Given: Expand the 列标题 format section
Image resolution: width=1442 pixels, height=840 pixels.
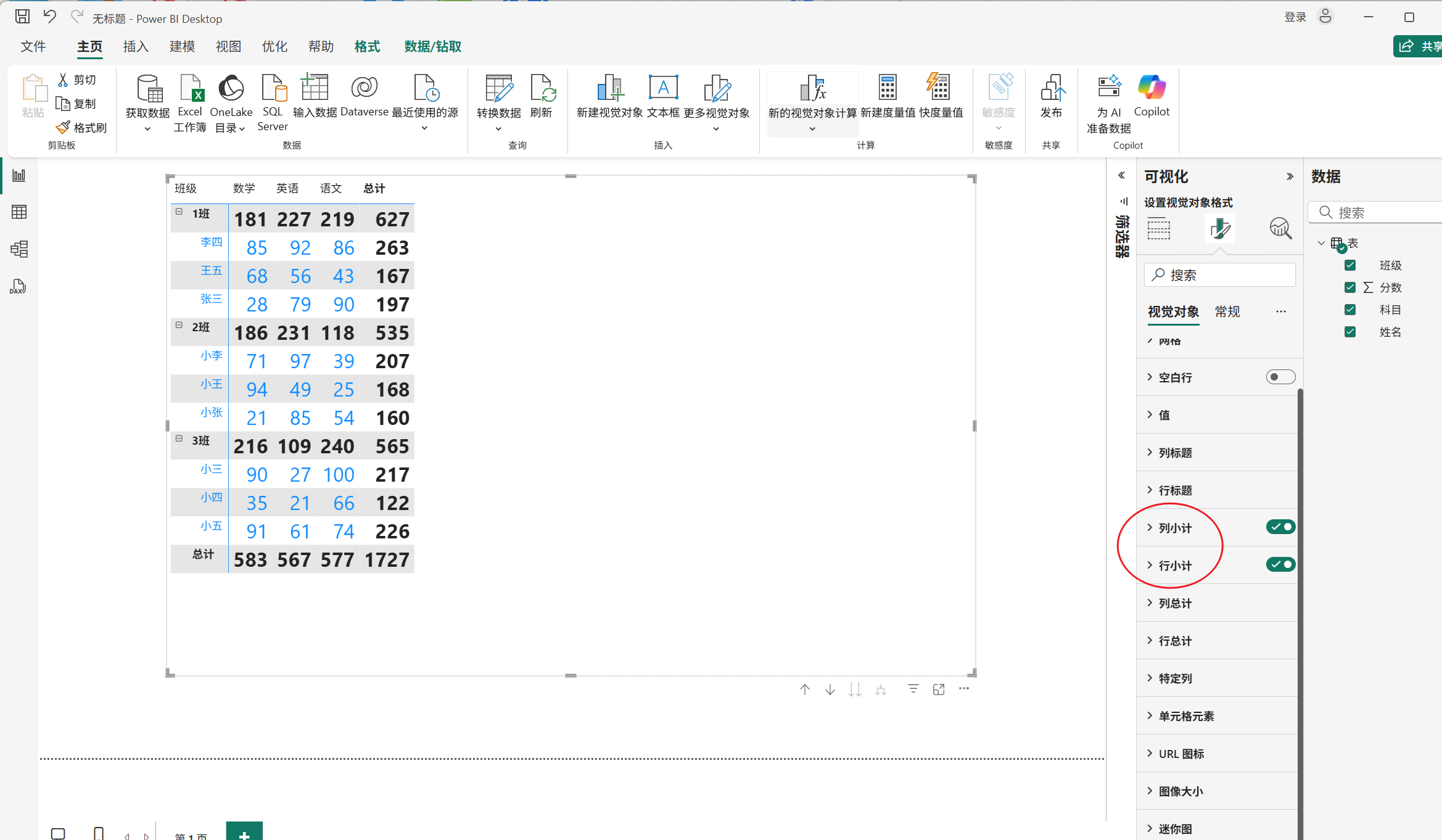Looking at the screenshot, I should (1175, 453).
